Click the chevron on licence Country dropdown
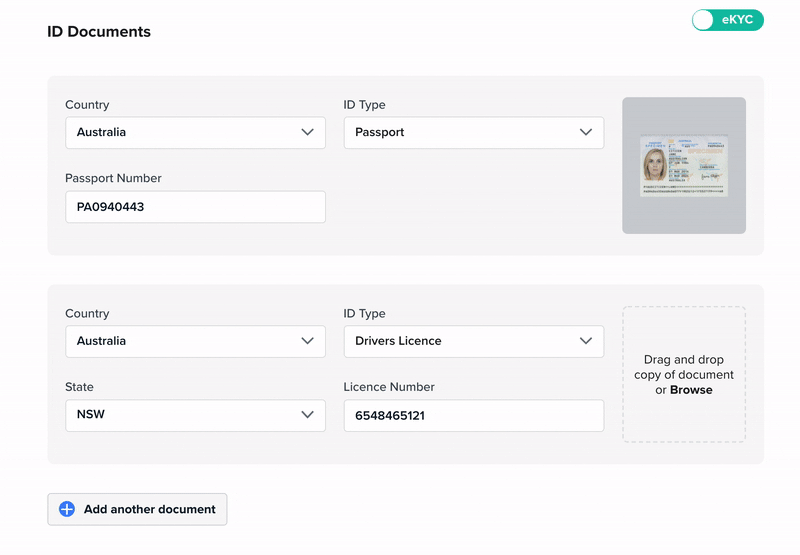 coord(307,341)
